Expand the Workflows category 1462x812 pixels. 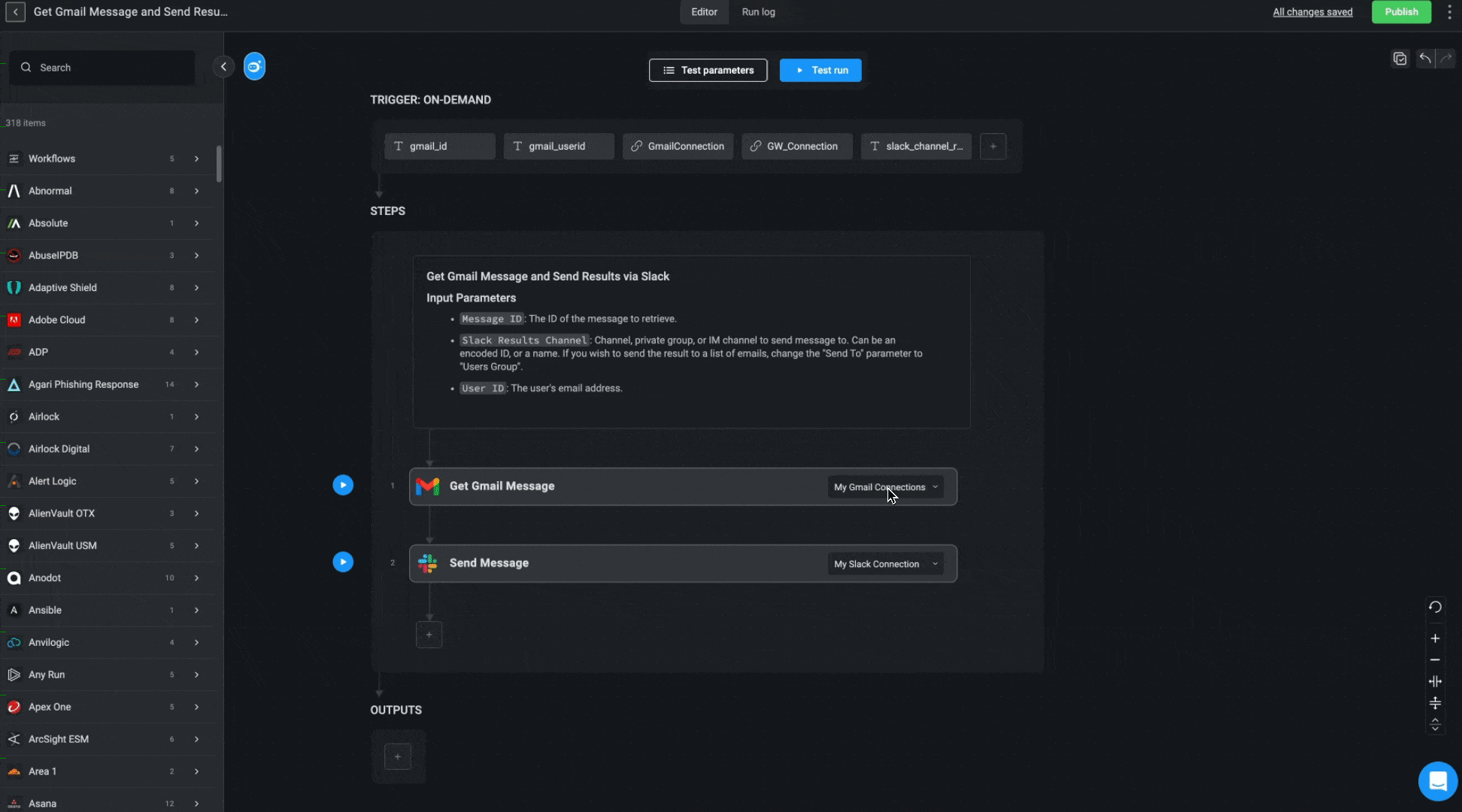tap(196, 159)
